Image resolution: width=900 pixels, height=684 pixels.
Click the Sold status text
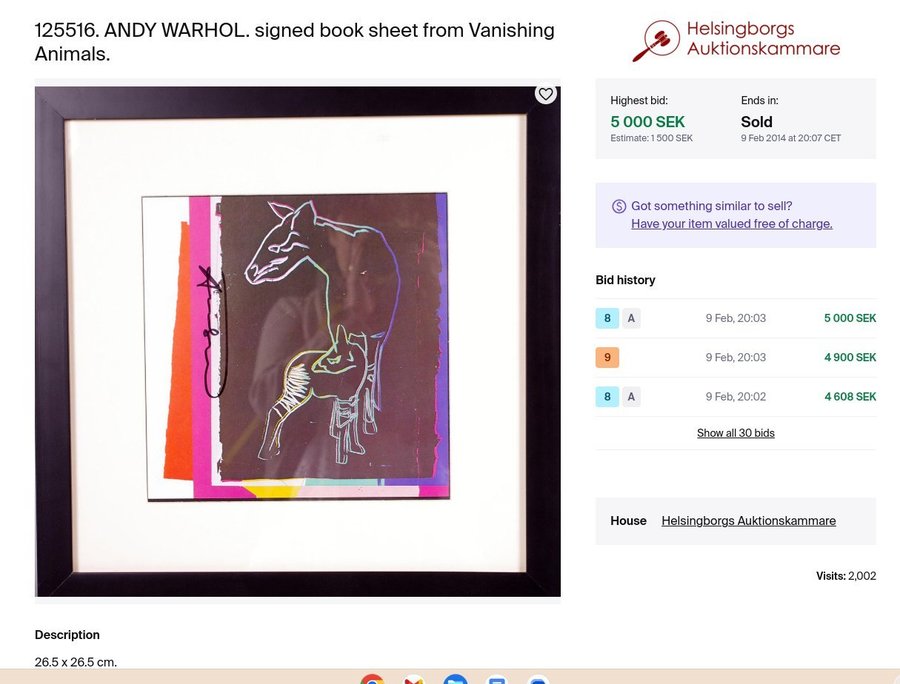(757, 122)
